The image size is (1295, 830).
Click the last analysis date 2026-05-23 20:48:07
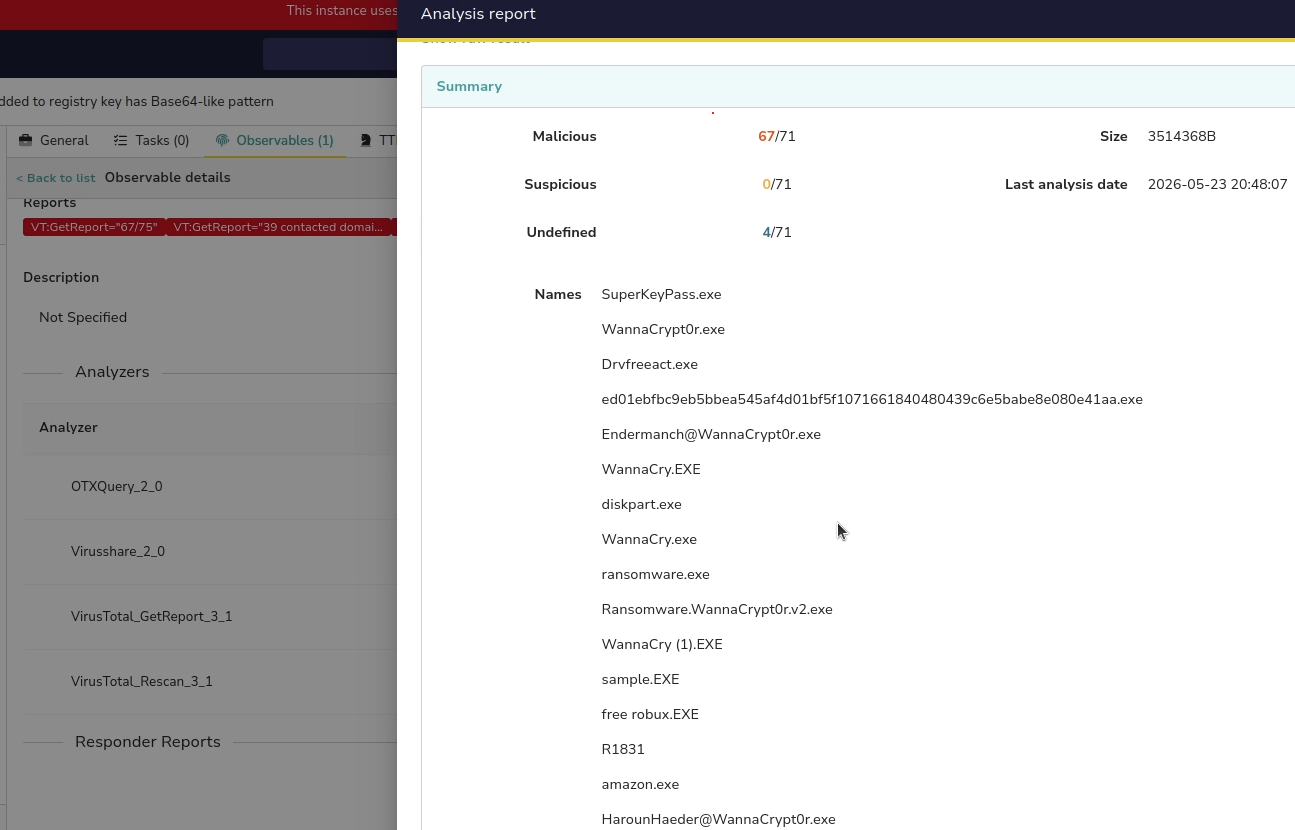(1217, 184)
